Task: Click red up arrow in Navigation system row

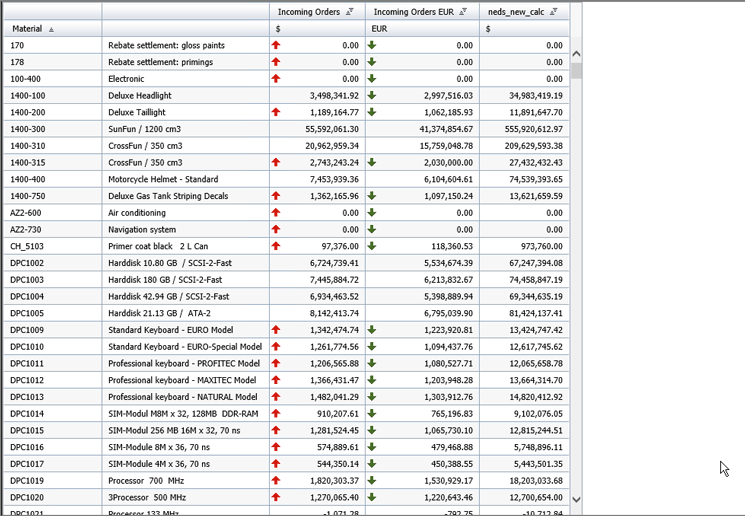Action: pyautogui.click(x=276, y=229)
